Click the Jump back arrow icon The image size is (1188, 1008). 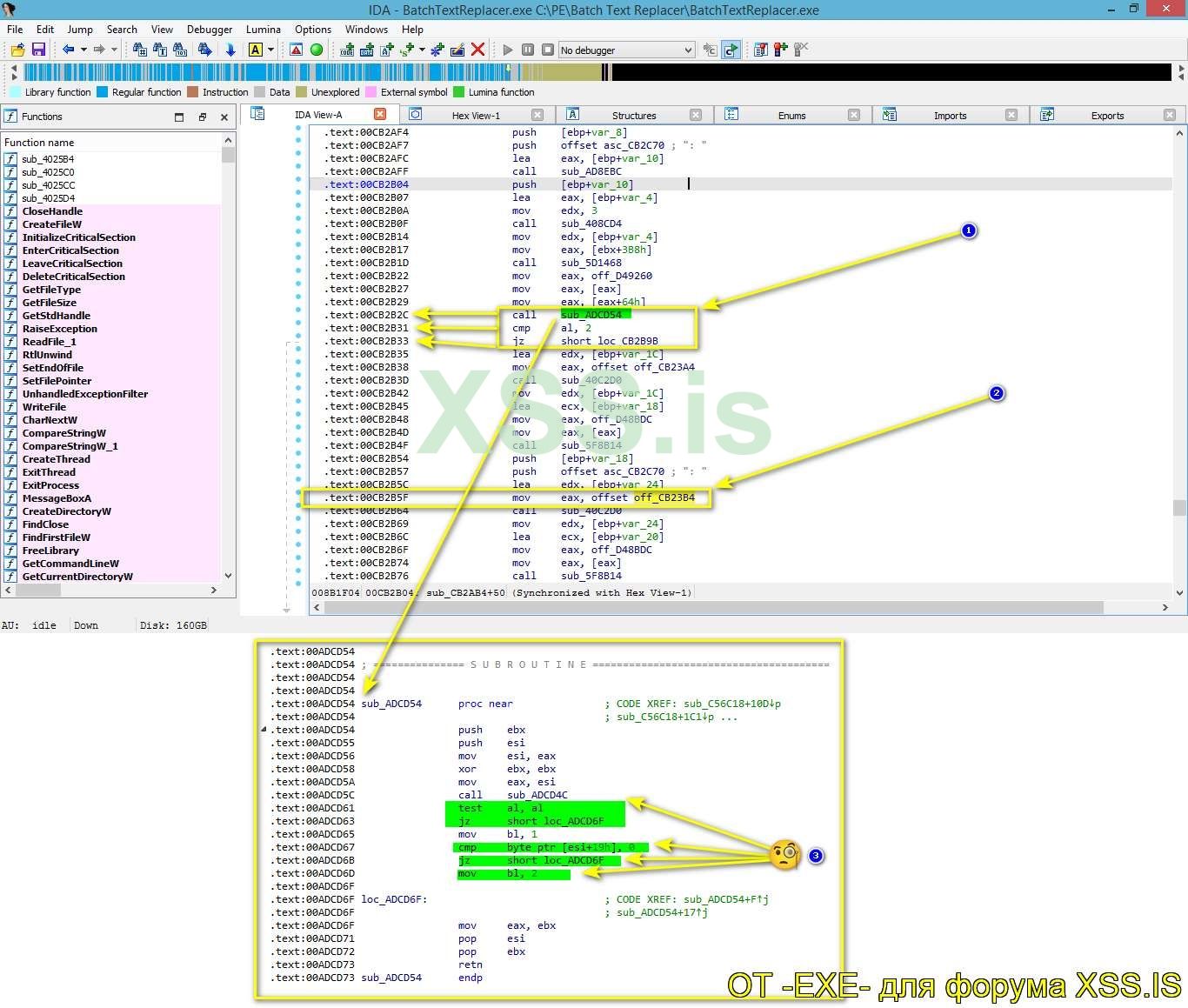tap(68, 50)
